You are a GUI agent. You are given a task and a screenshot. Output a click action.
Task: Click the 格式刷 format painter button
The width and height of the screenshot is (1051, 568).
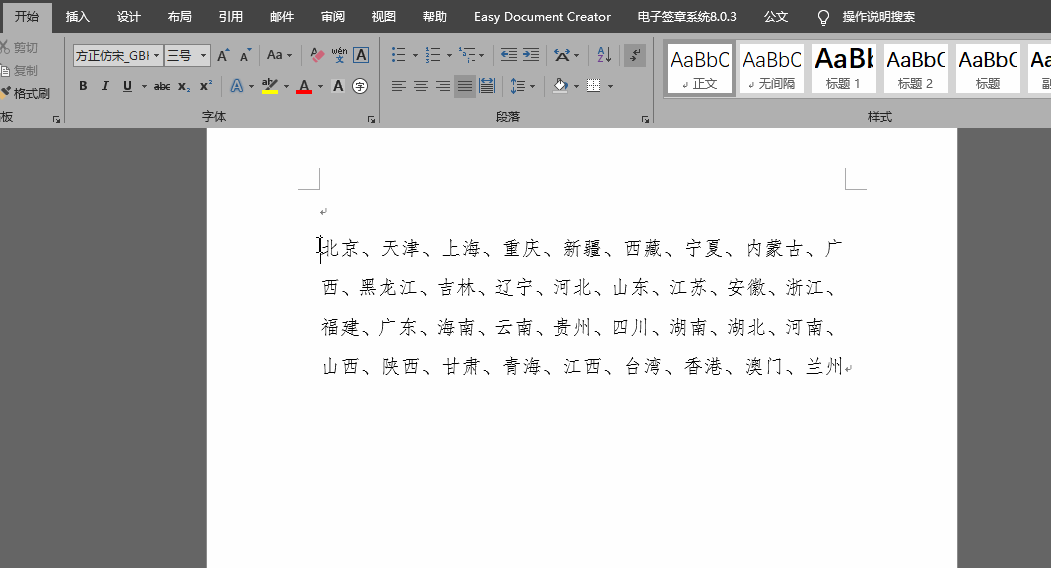[x=26, y=93]
